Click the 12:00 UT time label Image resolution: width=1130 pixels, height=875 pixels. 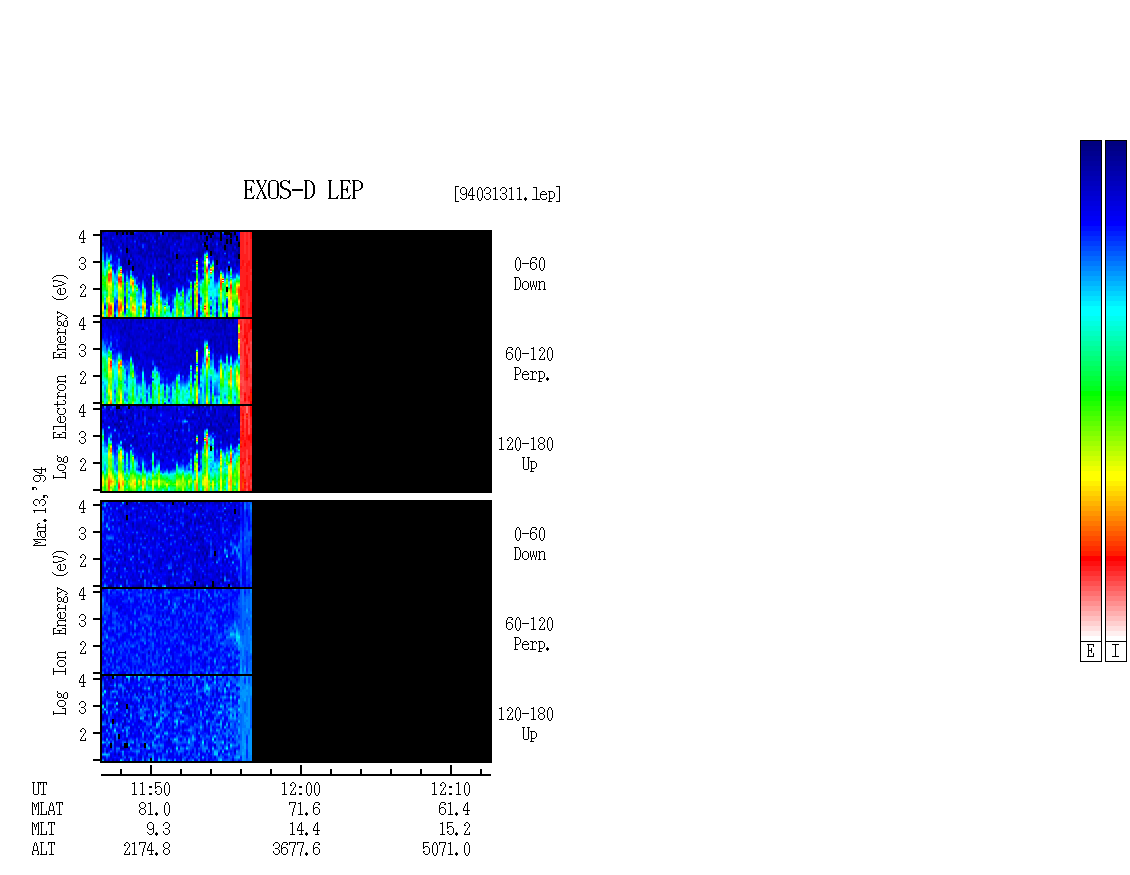[x=301, y=789]
